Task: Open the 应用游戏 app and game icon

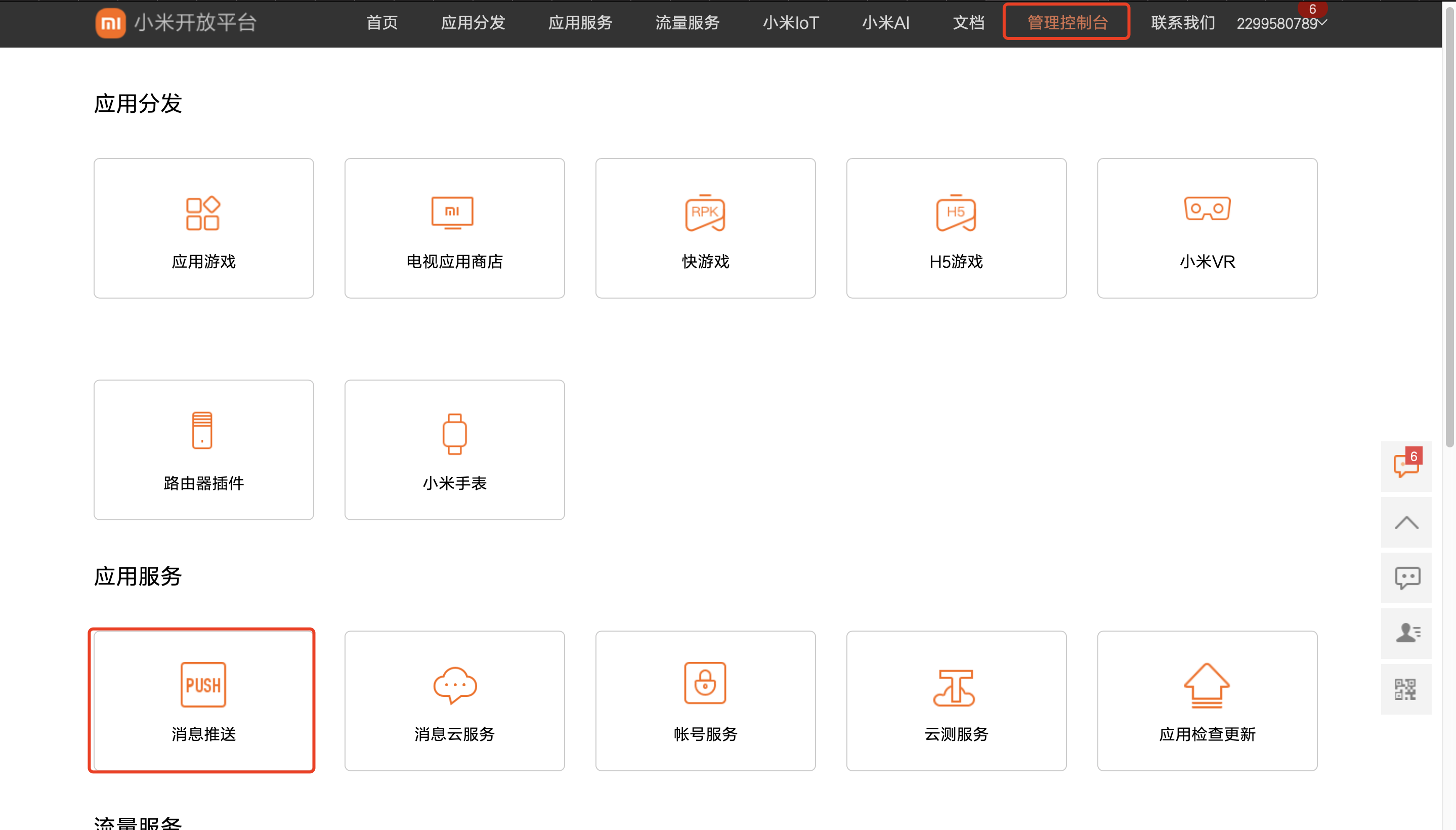Action: 203,213
